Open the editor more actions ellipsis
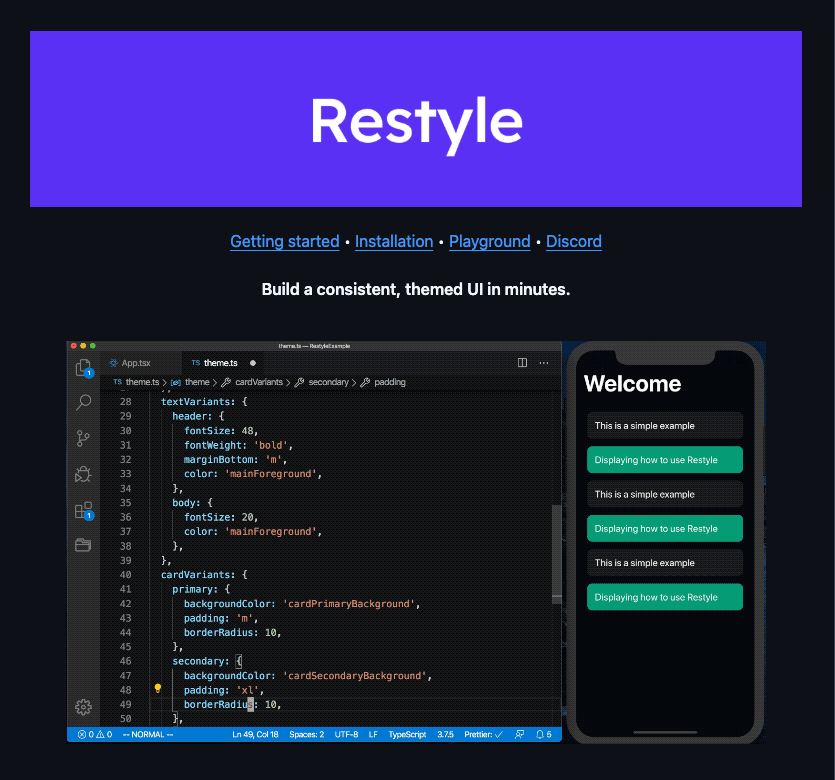 coord(544,363)
